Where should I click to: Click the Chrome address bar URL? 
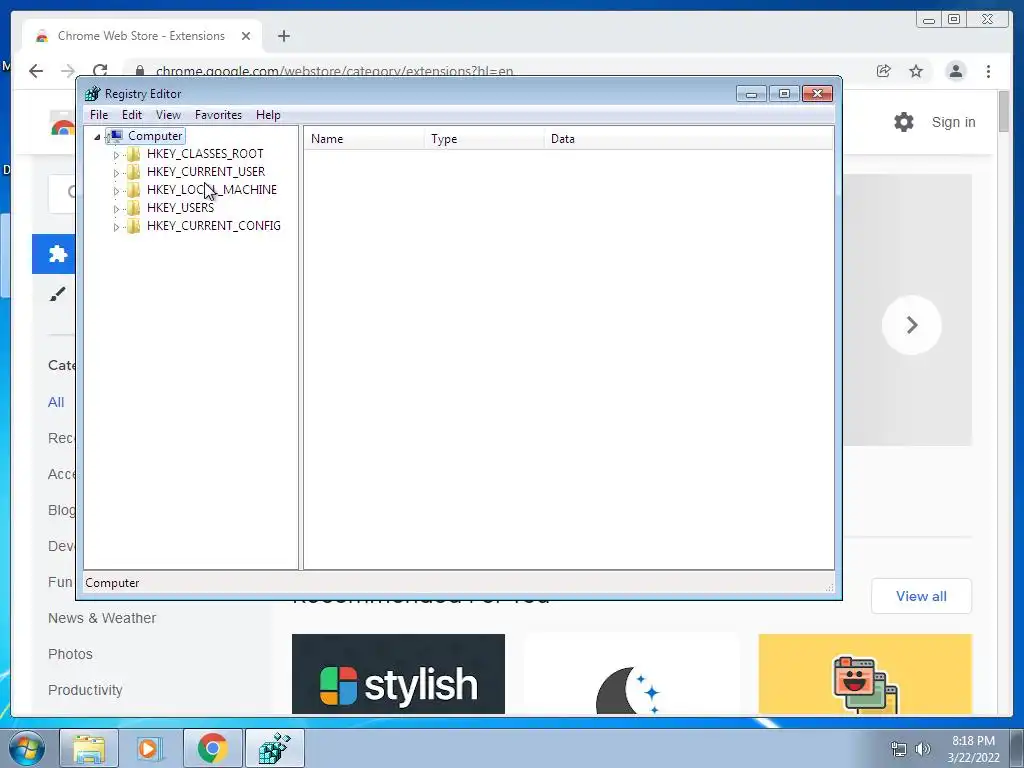334,71
